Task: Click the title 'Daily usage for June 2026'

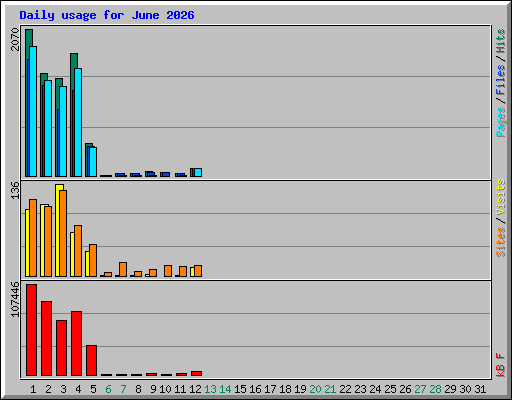Action: (107, 15)
